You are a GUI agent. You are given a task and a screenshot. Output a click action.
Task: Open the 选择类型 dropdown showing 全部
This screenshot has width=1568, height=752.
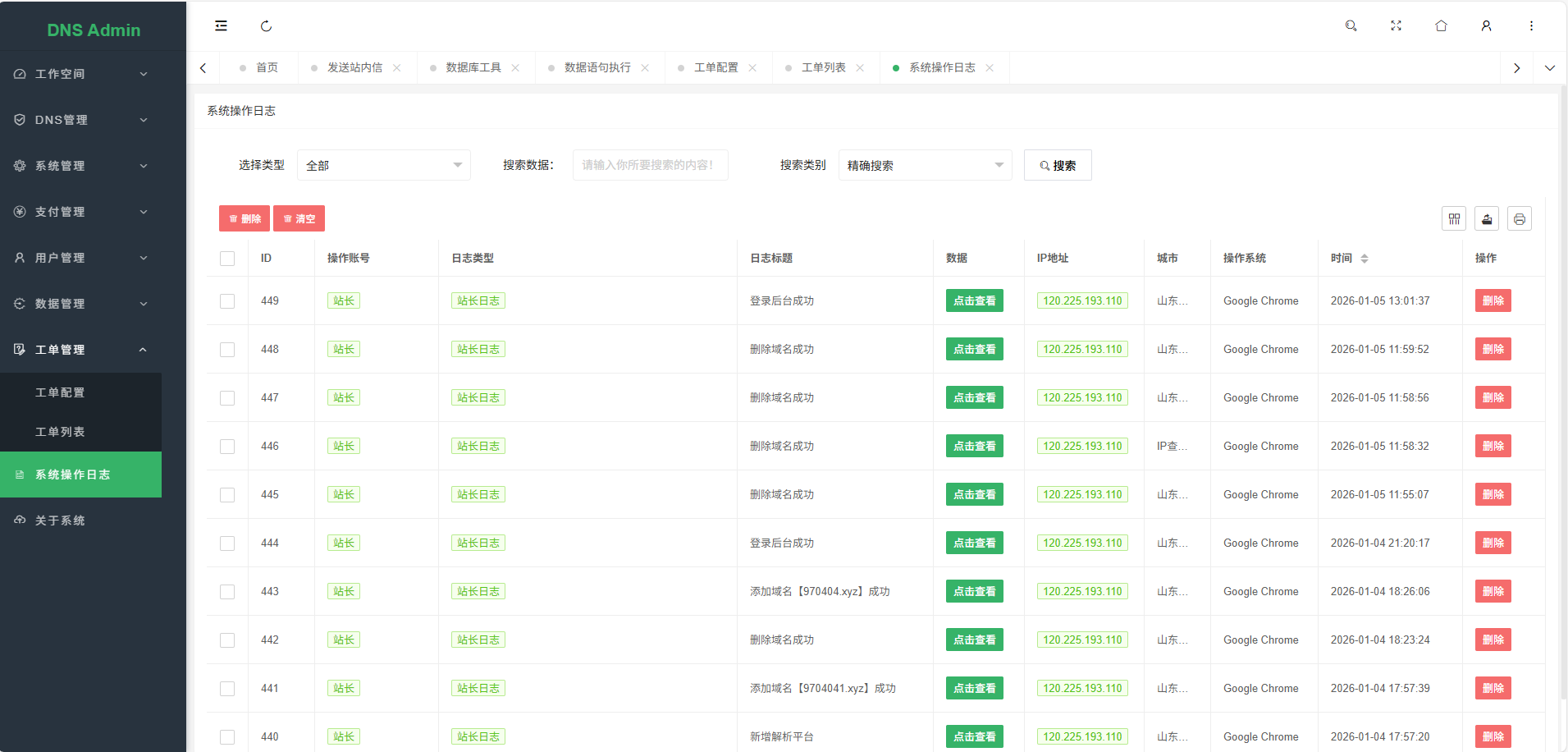tap(383, 165)
